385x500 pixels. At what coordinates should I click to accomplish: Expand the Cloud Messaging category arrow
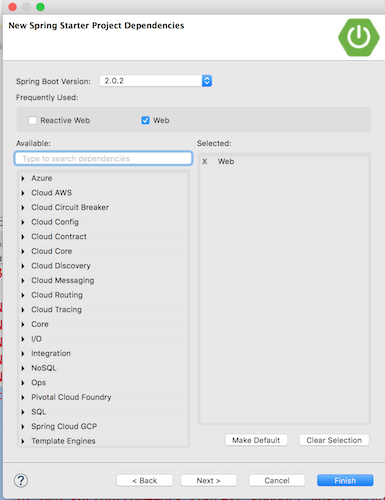click(23, 281)
